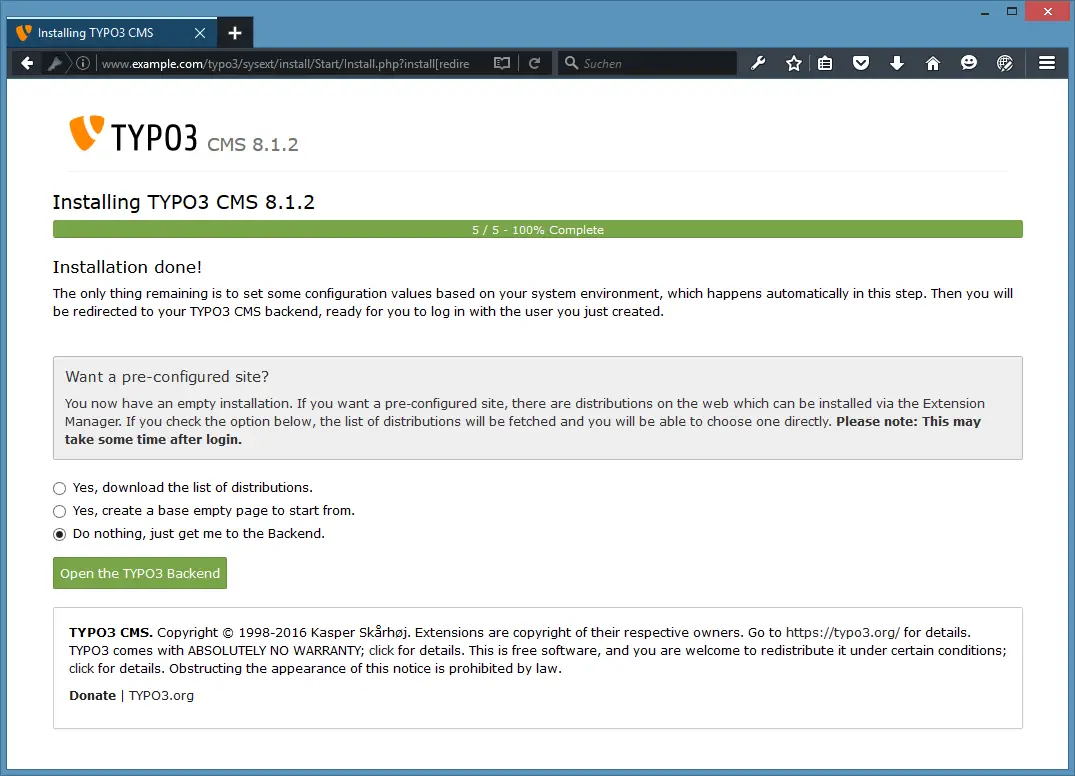Close the browser window
The width and height of the screenshot is (1075, 776).
[x=1048, y=12]
